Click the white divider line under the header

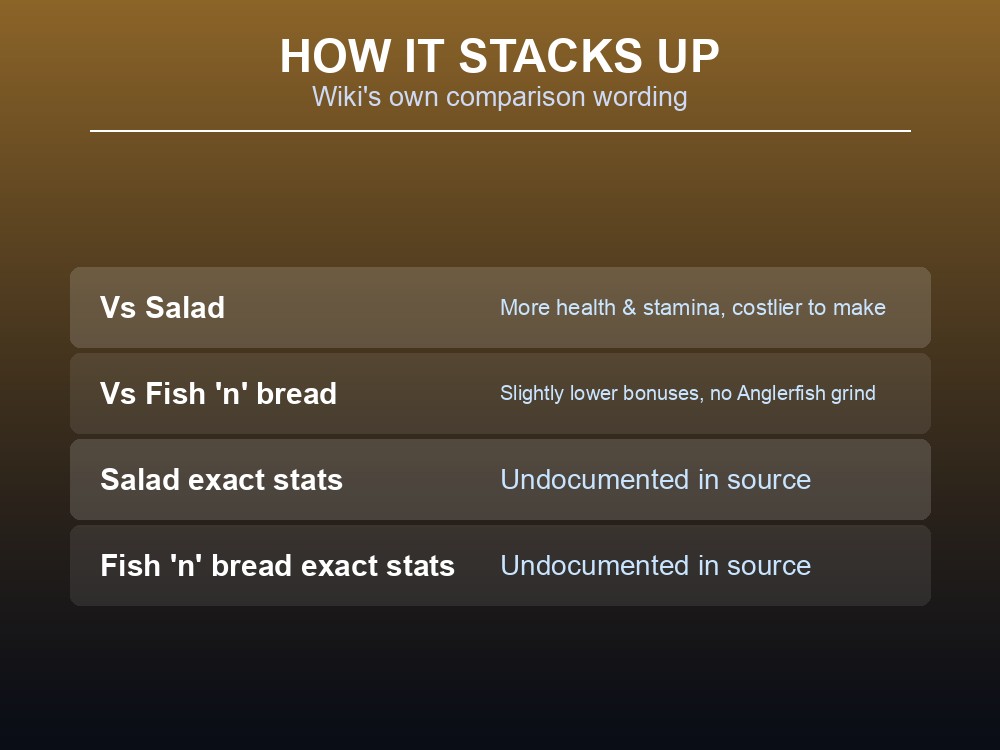500,131
